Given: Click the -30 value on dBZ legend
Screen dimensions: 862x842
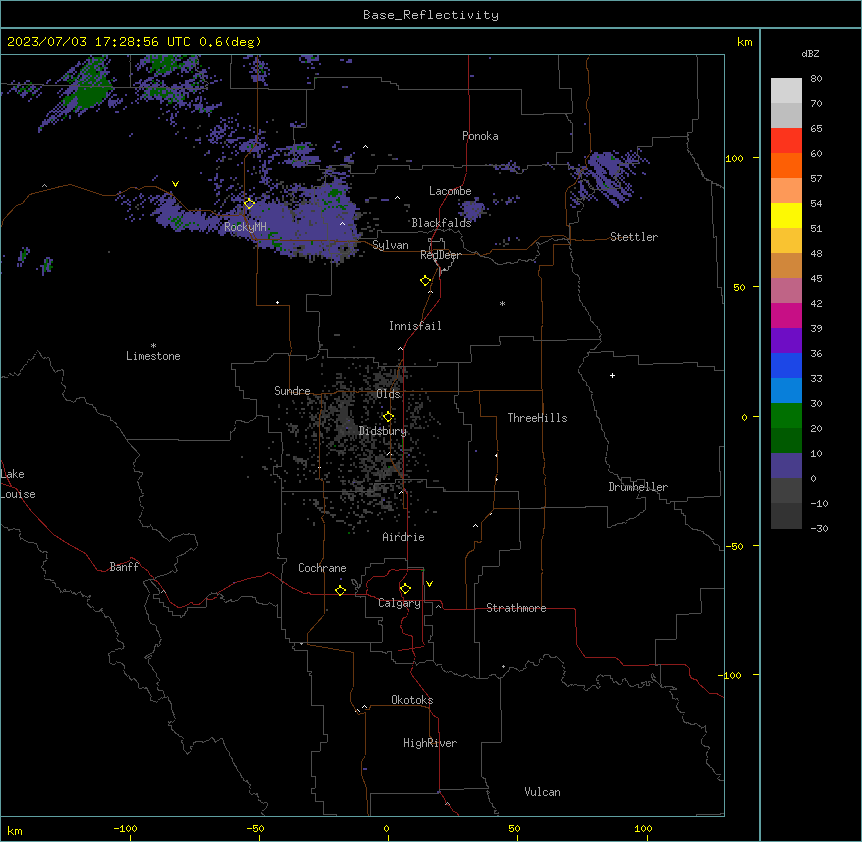Looking at the screenshot, I should pos(819,528).
